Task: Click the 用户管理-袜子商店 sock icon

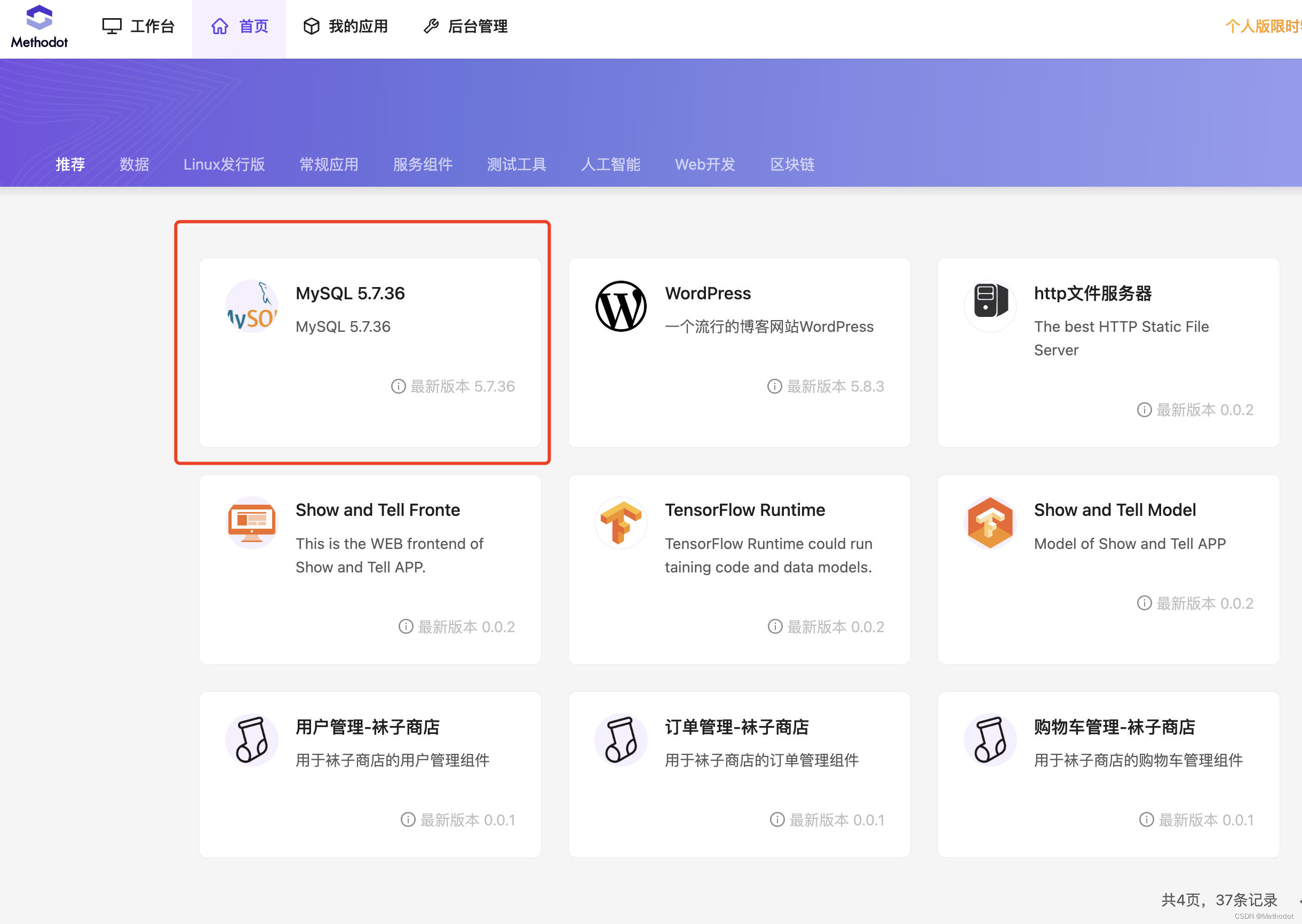Action: click(x=251, y=739)
